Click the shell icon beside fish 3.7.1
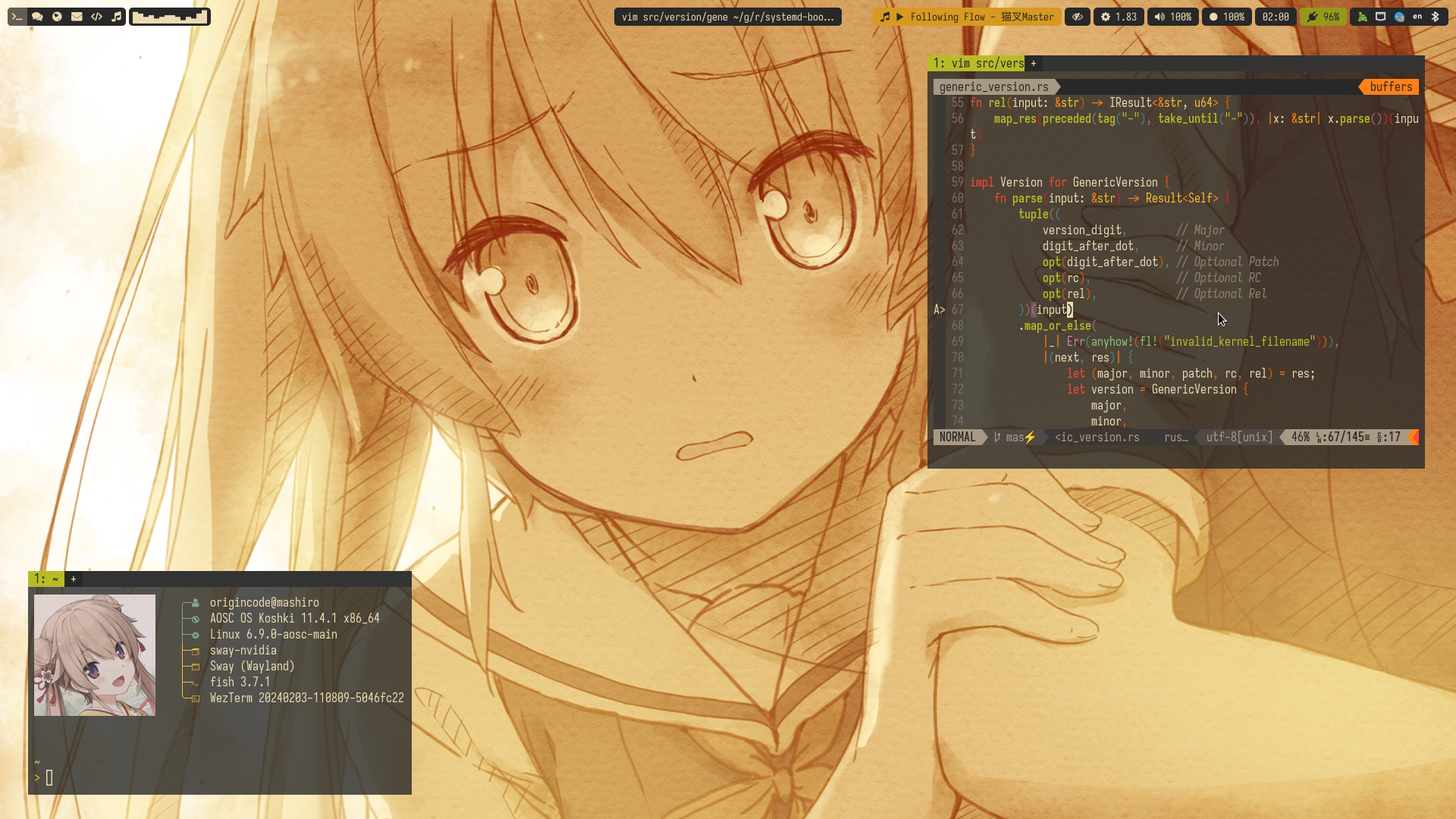Screen dimensions: 1456x819 click(195, 682)
